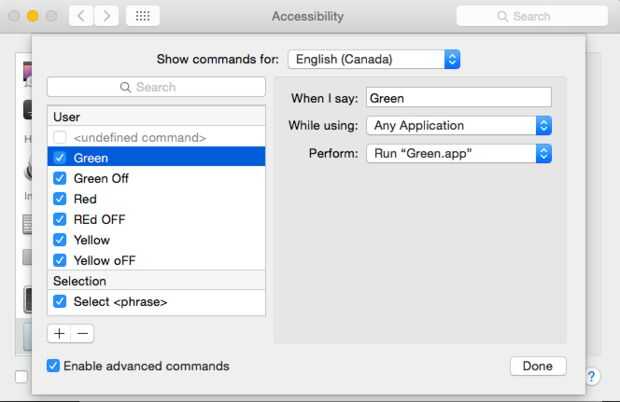Open the help question mark button
This screenshot has height=402, width=620.
[x=591, y=376]
